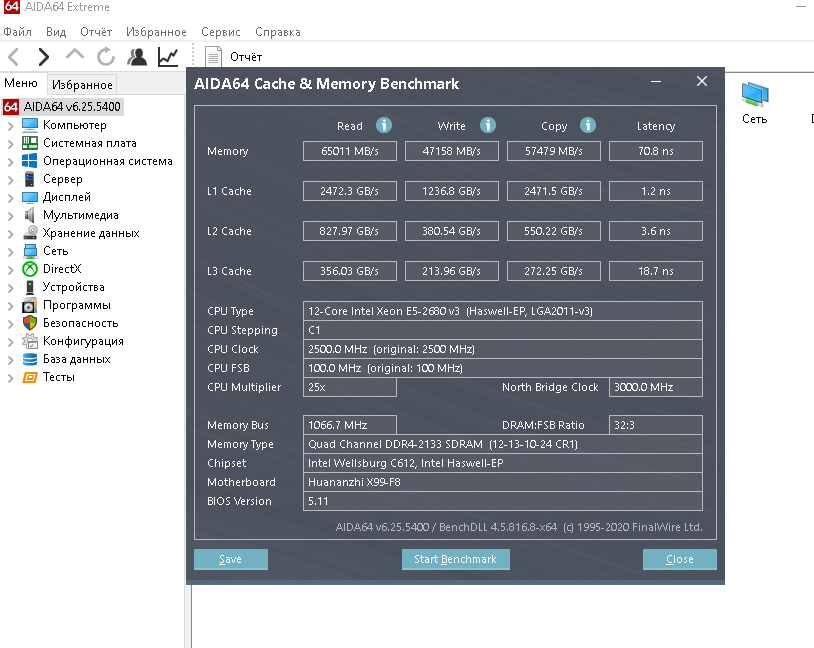Go forward with the right arrow icon
This screenshot has width=814, height=648.
44,56
